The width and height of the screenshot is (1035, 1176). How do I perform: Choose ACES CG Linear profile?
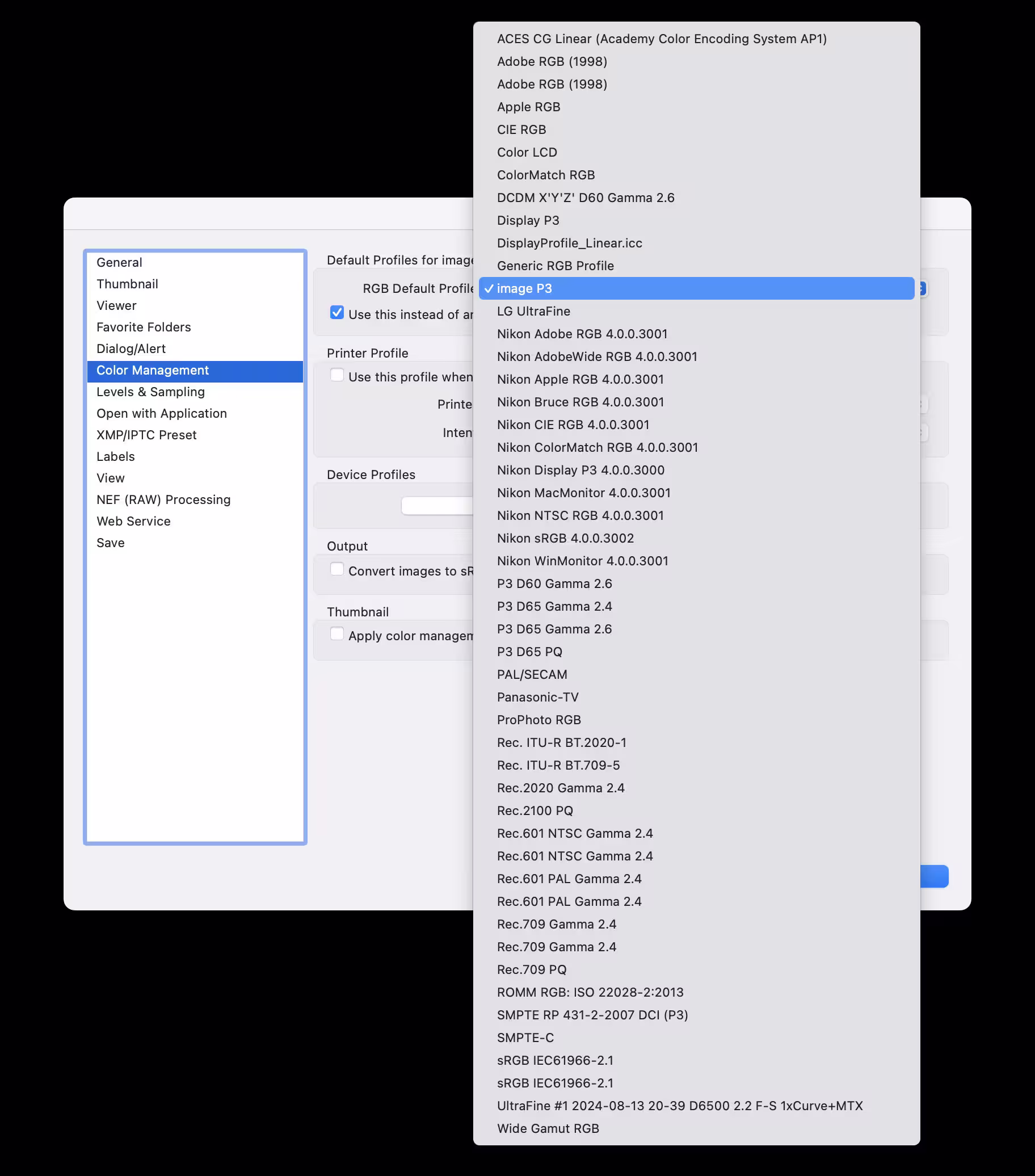[696, 39]
